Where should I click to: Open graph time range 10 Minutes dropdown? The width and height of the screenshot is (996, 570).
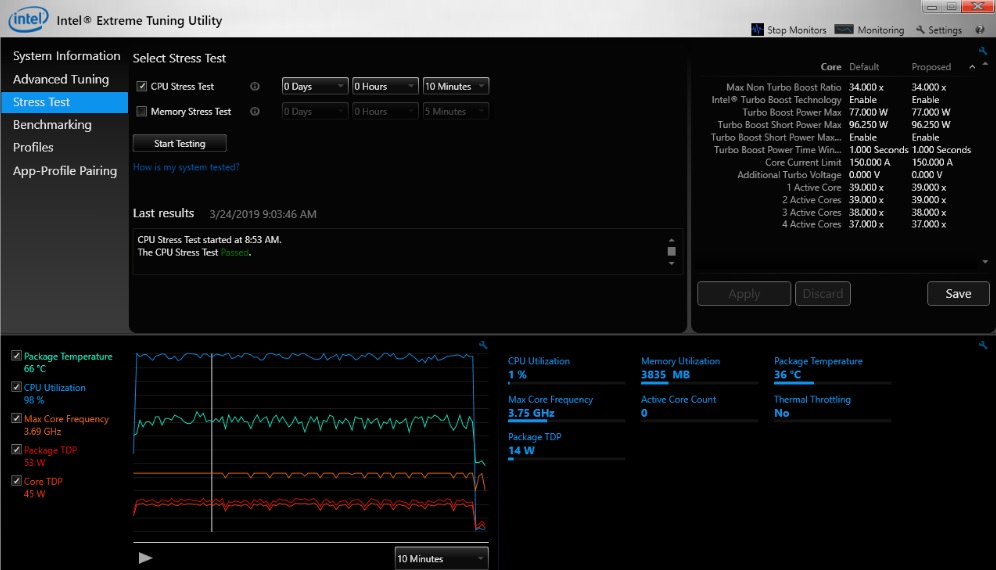pos(441,559)
